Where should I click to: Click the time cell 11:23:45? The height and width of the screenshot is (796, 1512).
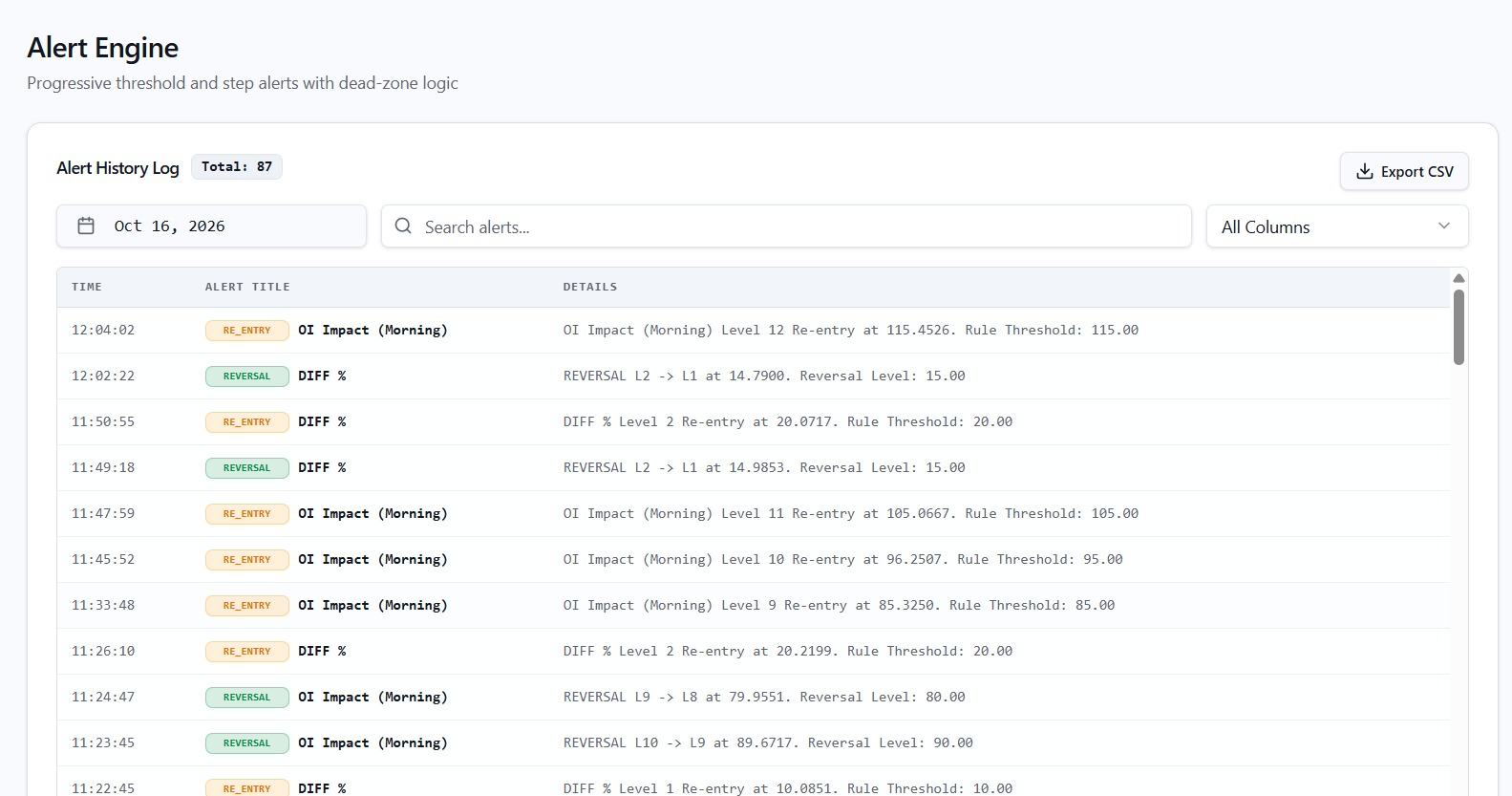pos(103,743)
